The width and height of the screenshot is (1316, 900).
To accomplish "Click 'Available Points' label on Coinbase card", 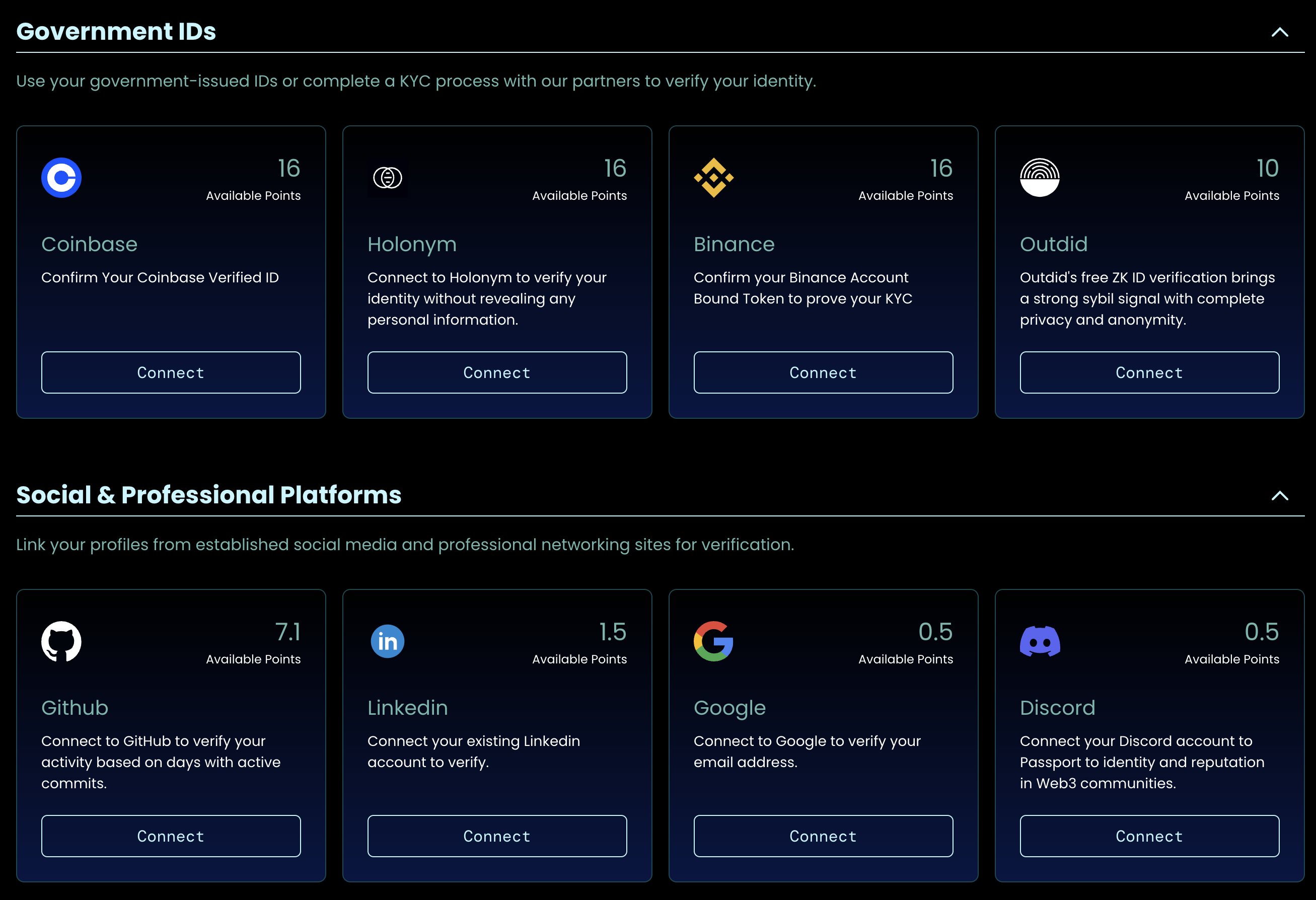I will pos(253,195).
